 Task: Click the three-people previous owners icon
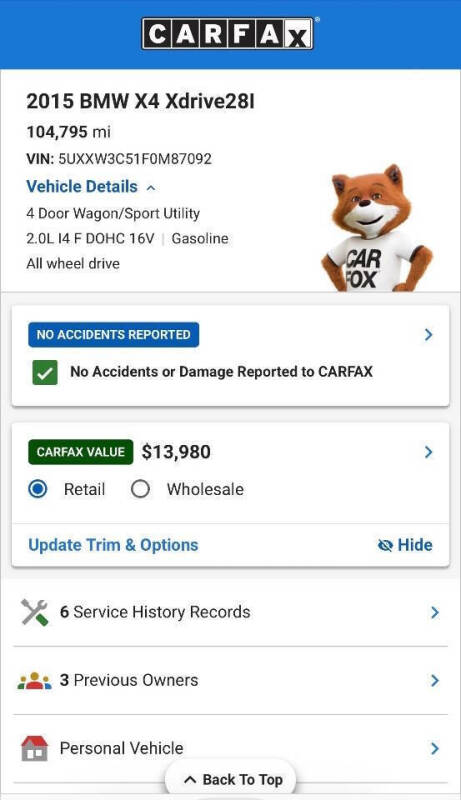pyautogui.click(x=35, y=681)
